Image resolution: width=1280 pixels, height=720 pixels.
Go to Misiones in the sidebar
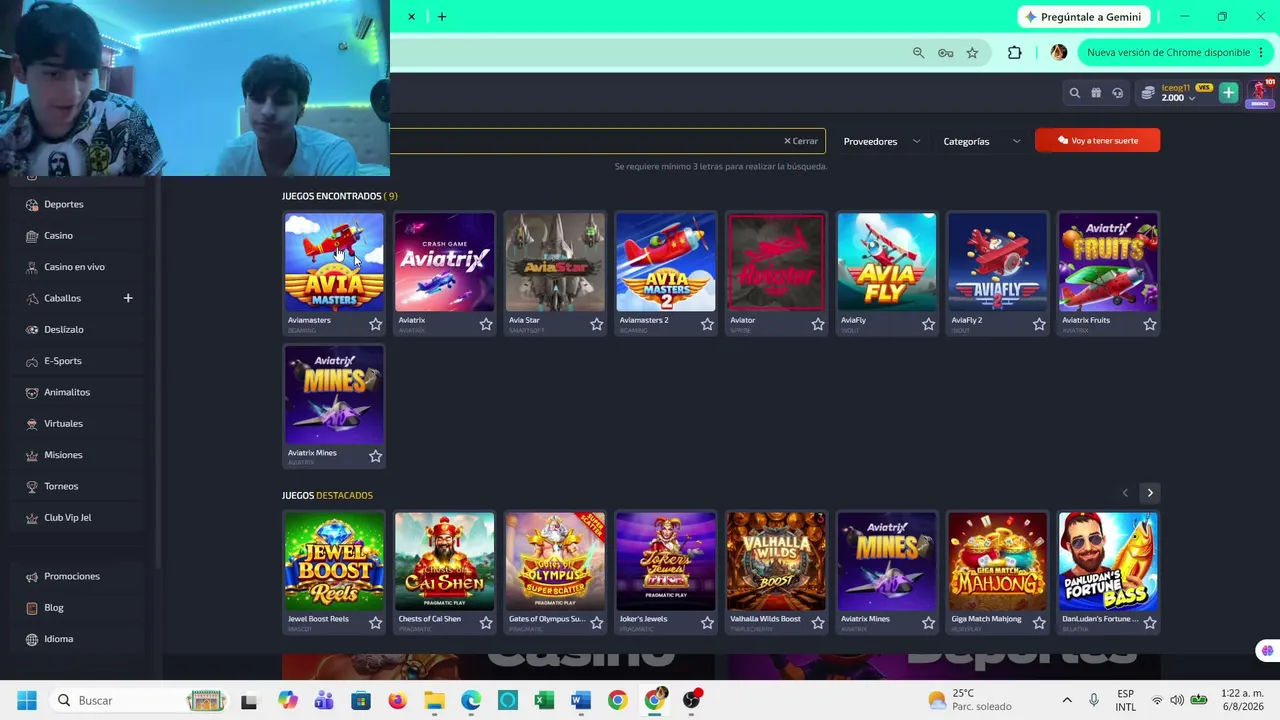point(63,455)
